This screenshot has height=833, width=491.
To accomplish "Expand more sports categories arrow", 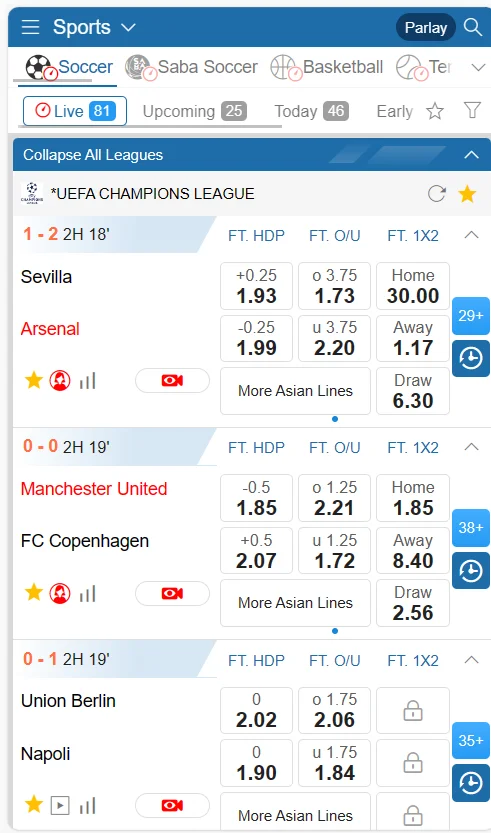I will (x=477, y=67).
